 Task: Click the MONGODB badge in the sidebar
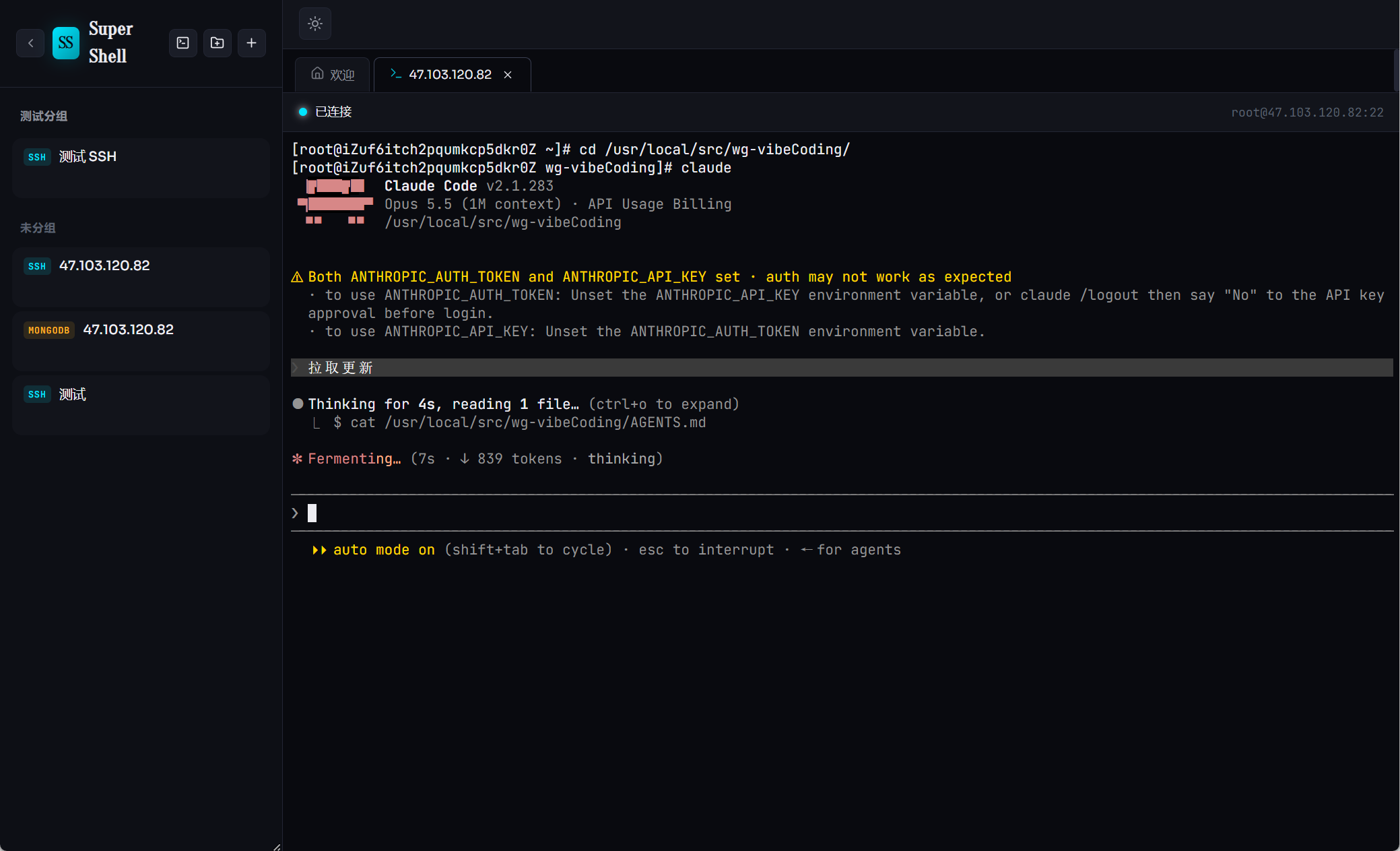click(x=48, y=330)
